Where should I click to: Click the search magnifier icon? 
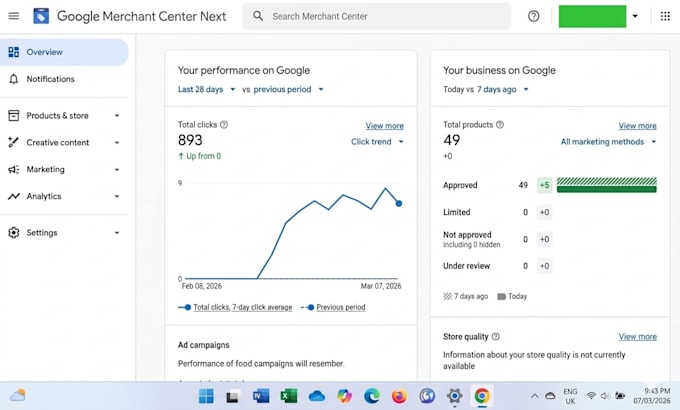coord(258,16)
